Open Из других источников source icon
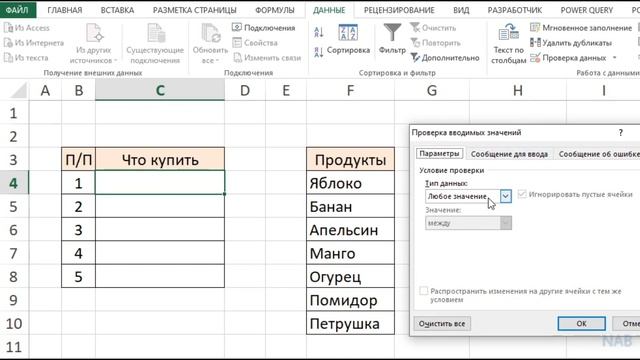Viewport: 640px width, 360px height. (94, 33)
